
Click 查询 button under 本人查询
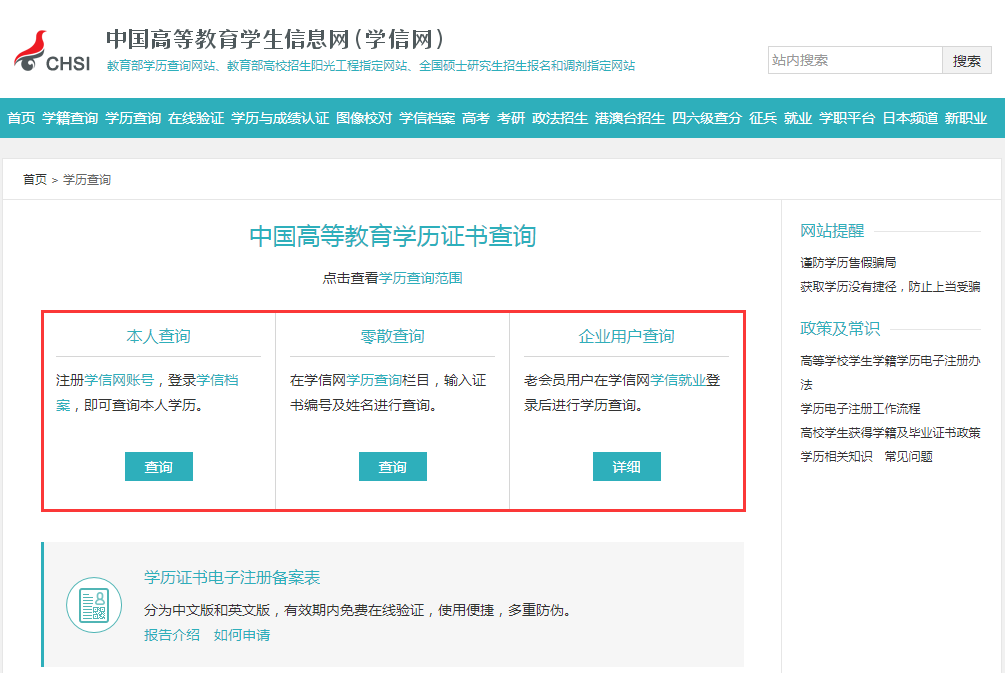[159, 467]
